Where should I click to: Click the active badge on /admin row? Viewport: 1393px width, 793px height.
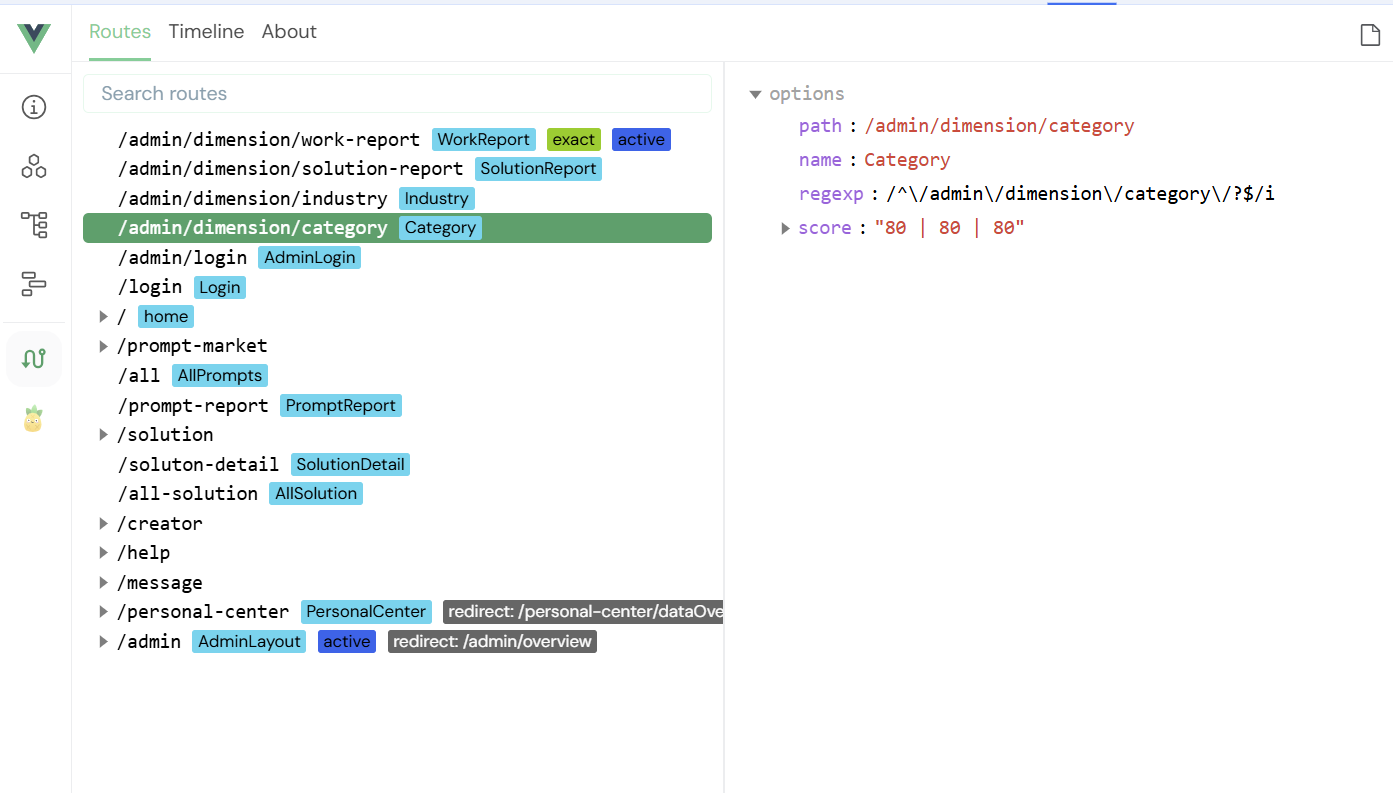[347, 642]
